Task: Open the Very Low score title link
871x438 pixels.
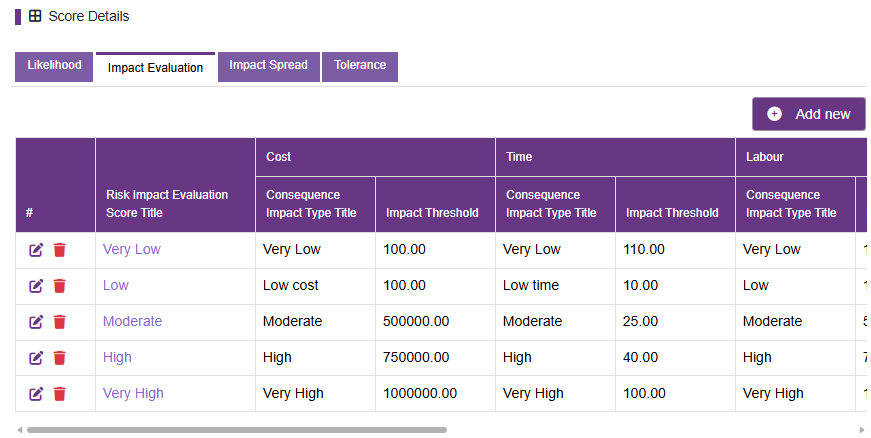Action: [132, 249]
